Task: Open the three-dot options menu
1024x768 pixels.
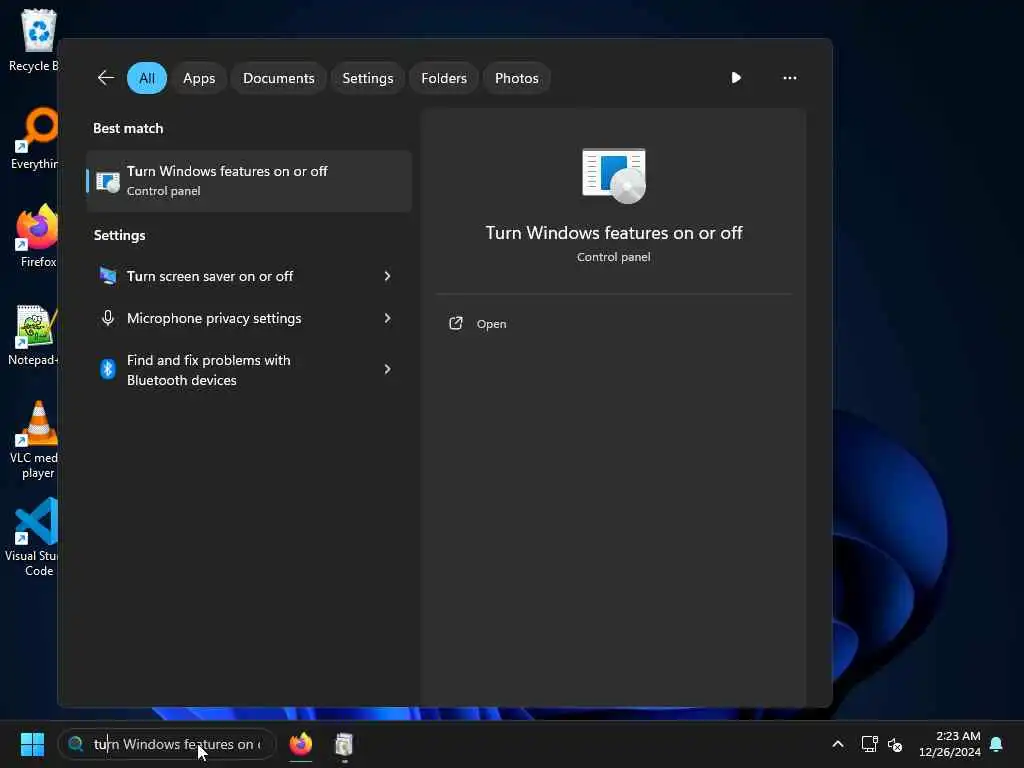Action: click(x=790, y=78)
